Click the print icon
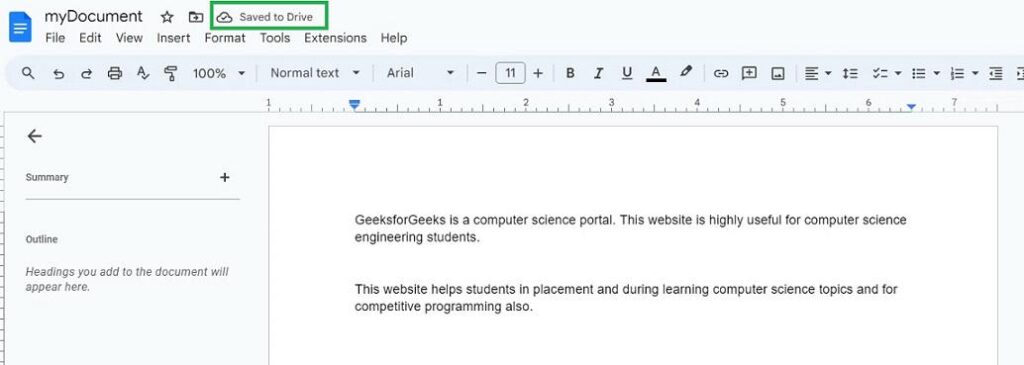This screenshot has width=1024, height=365. (115, 73)
